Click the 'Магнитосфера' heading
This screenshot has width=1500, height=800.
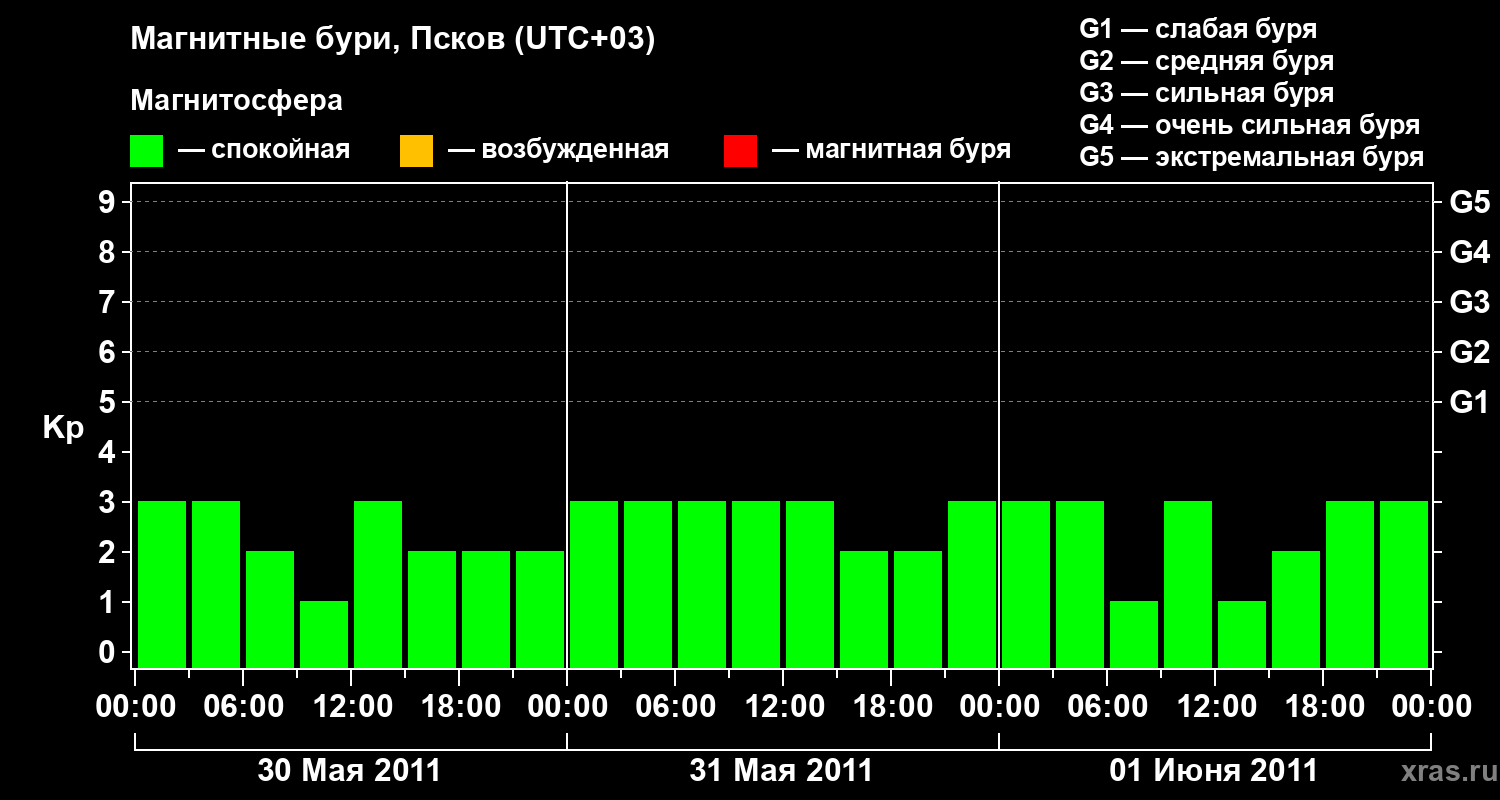236,101
